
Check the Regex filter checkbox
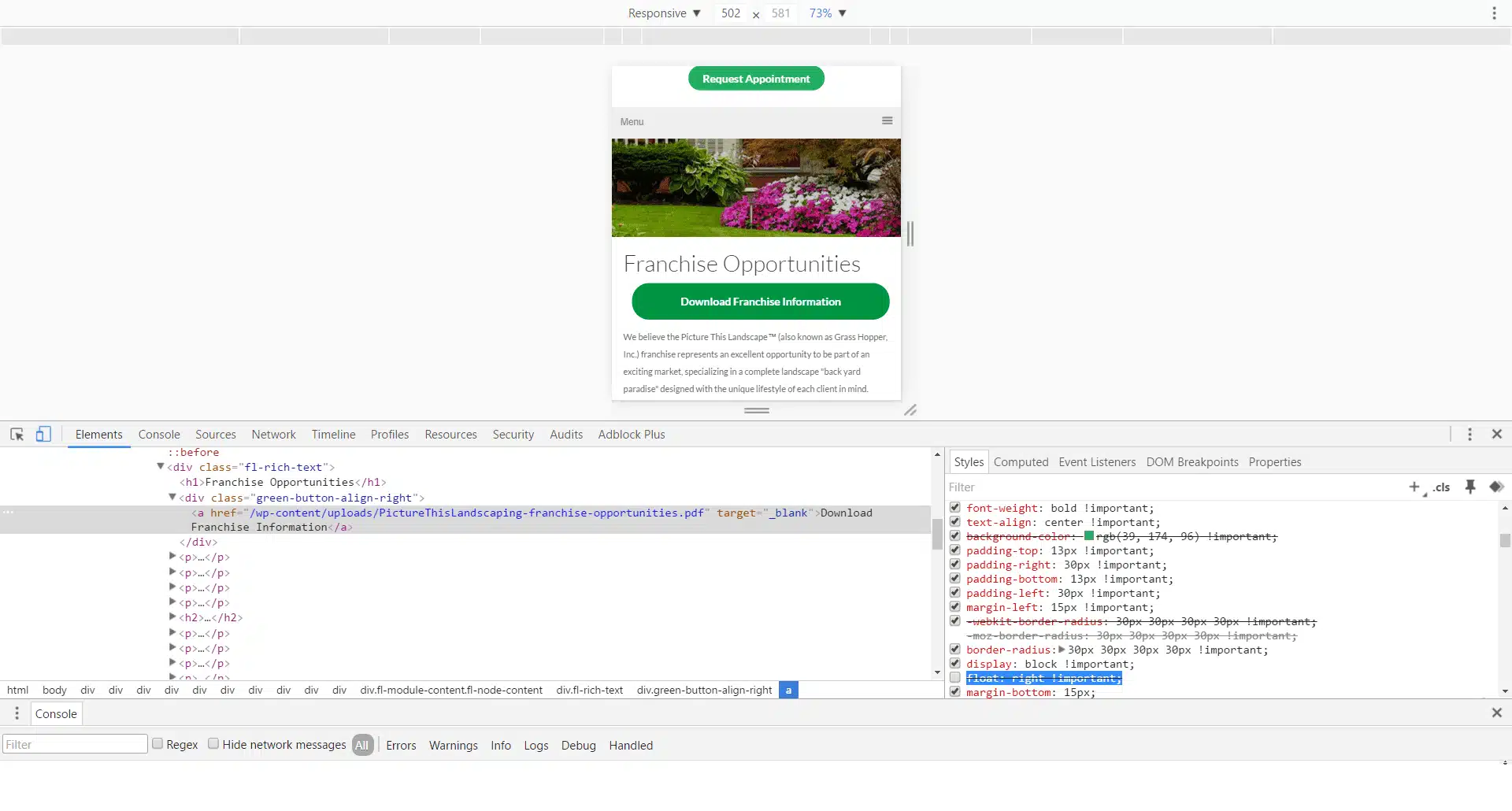[x=157, y=744]
